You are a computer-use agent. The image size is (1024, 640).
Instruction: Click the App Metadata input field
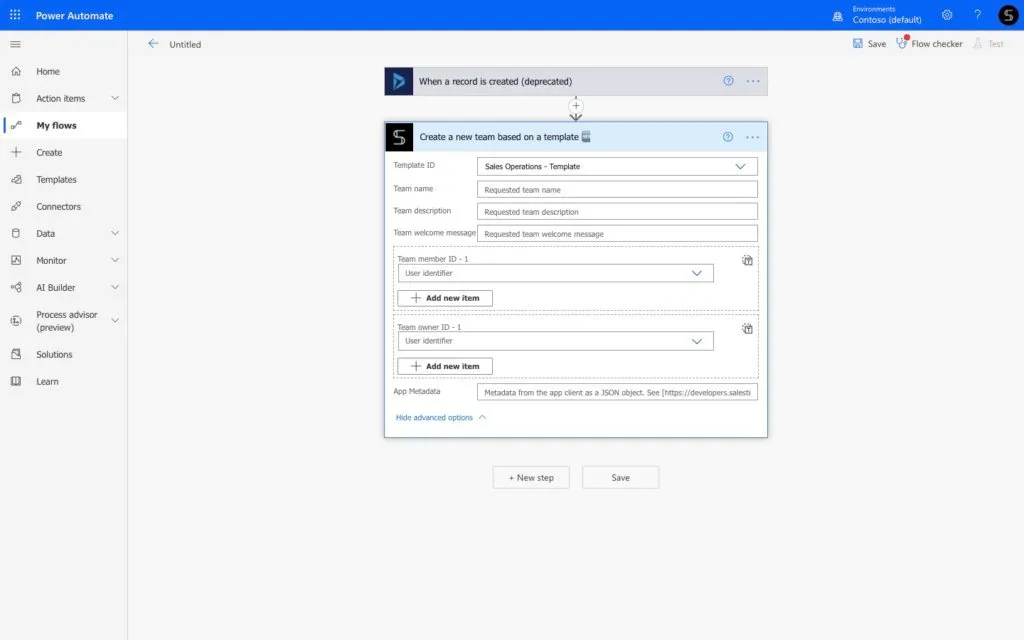[x=617, y=392]
